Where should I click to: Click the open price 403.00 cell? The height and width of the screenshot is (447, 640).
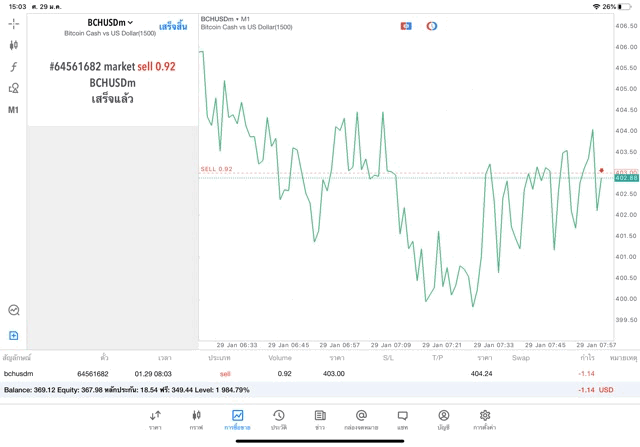(x=333, y=374)
